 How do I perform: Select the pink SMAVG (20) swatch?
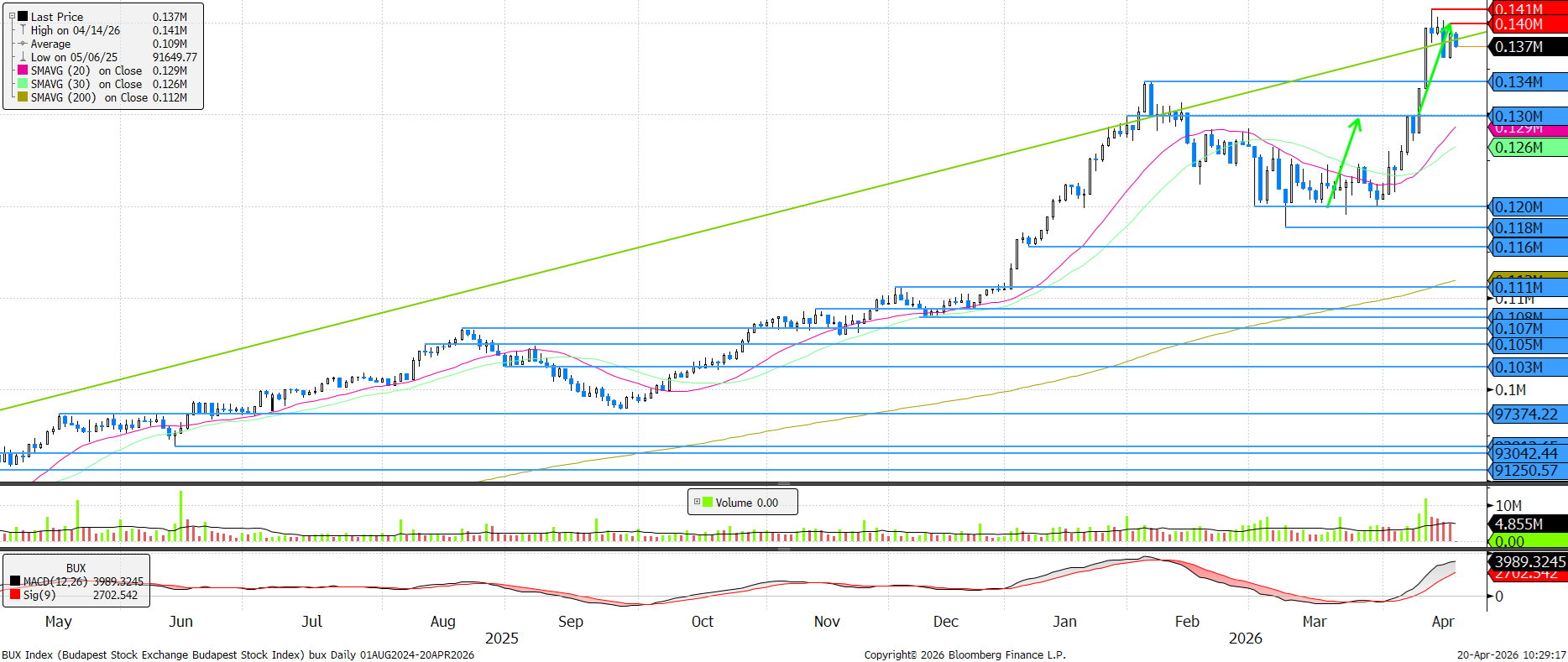click(x=23, y=70)
